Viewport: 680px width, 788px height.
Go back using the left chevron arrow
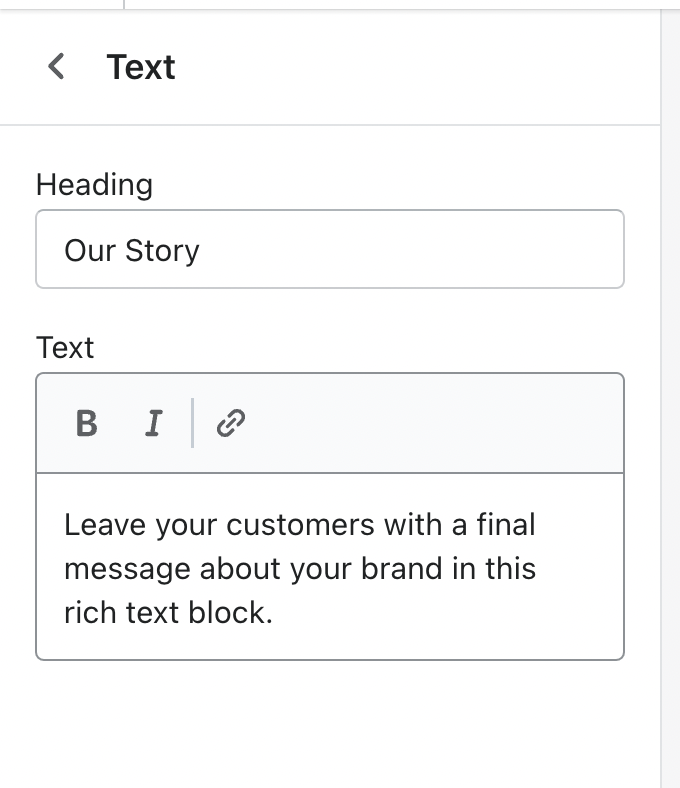[x=57, y=67]
